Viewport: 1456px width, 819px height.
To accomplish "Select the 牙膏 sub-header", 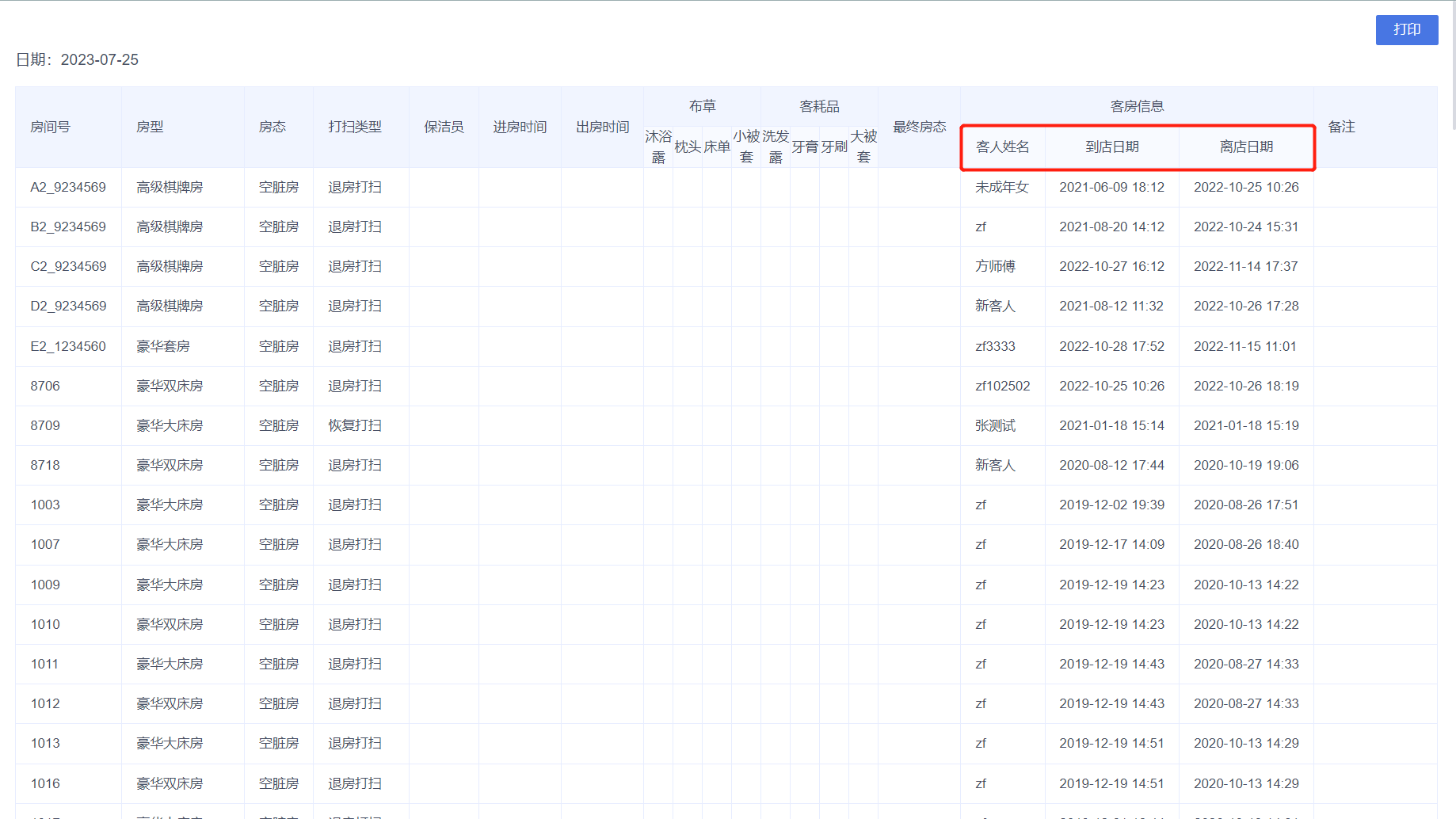I will pos(805,147).
